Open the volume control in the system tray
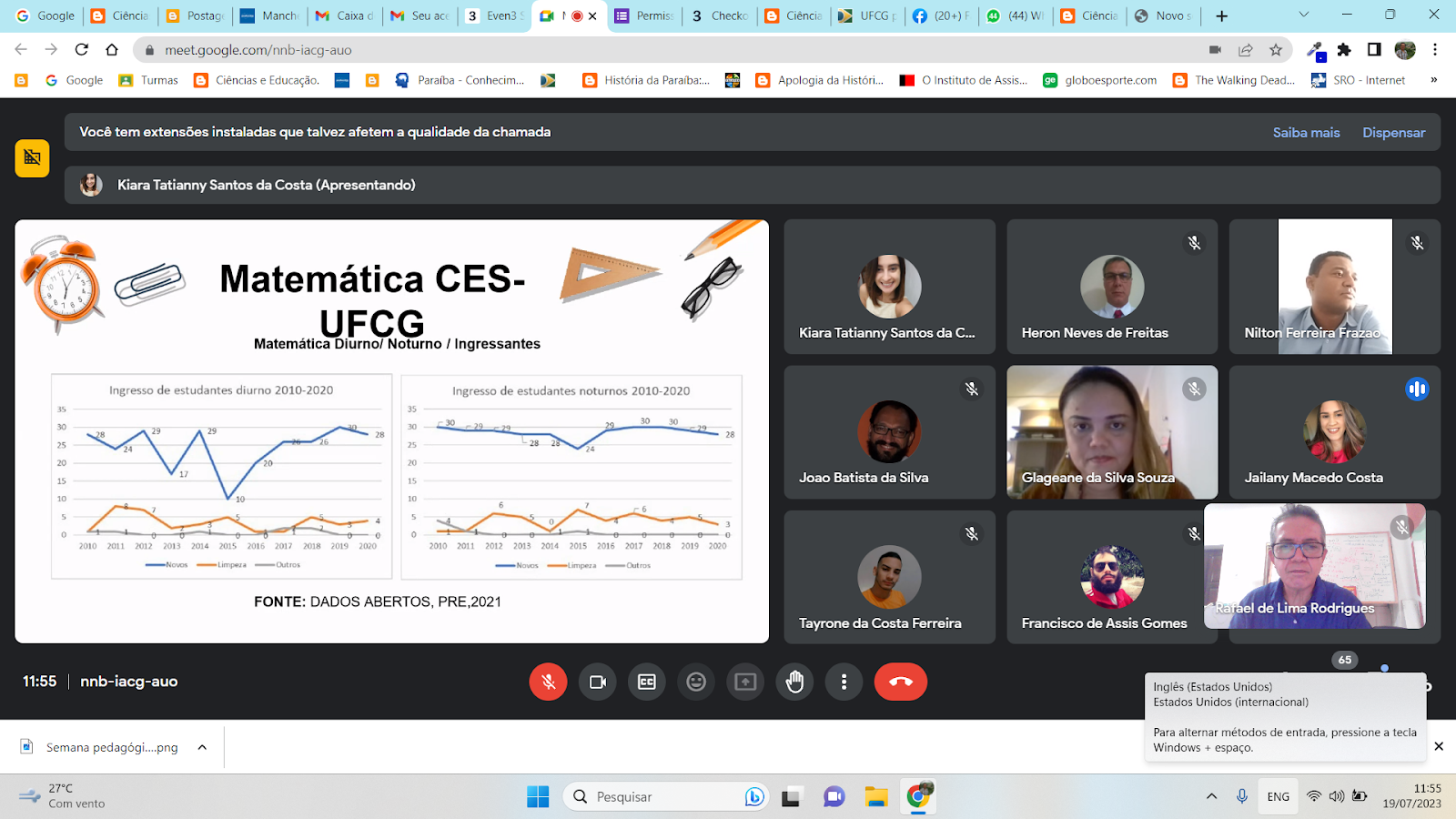 (x=1337, y=796)
